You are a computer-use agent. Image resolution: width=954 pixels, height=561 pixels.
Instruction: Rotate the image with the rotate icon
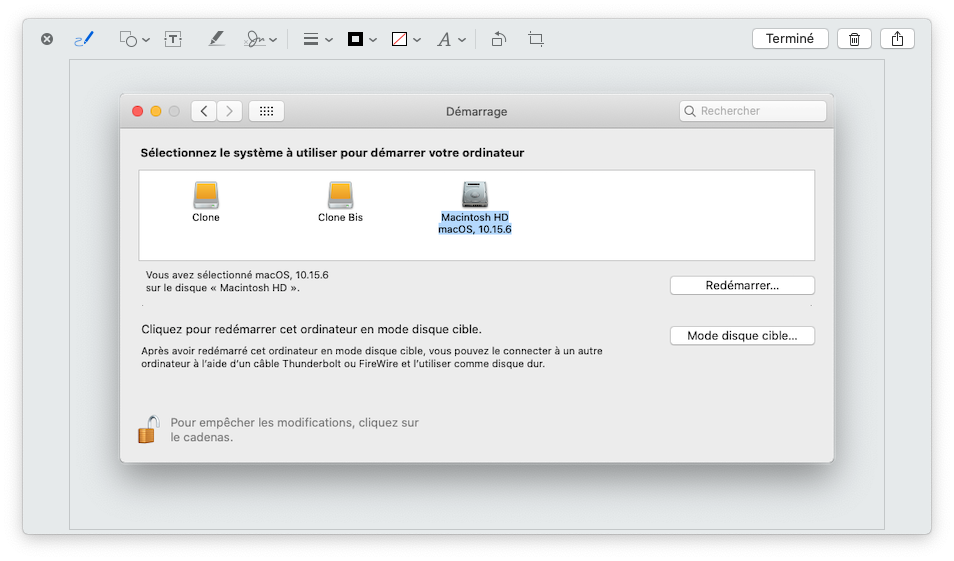point(499,39)
